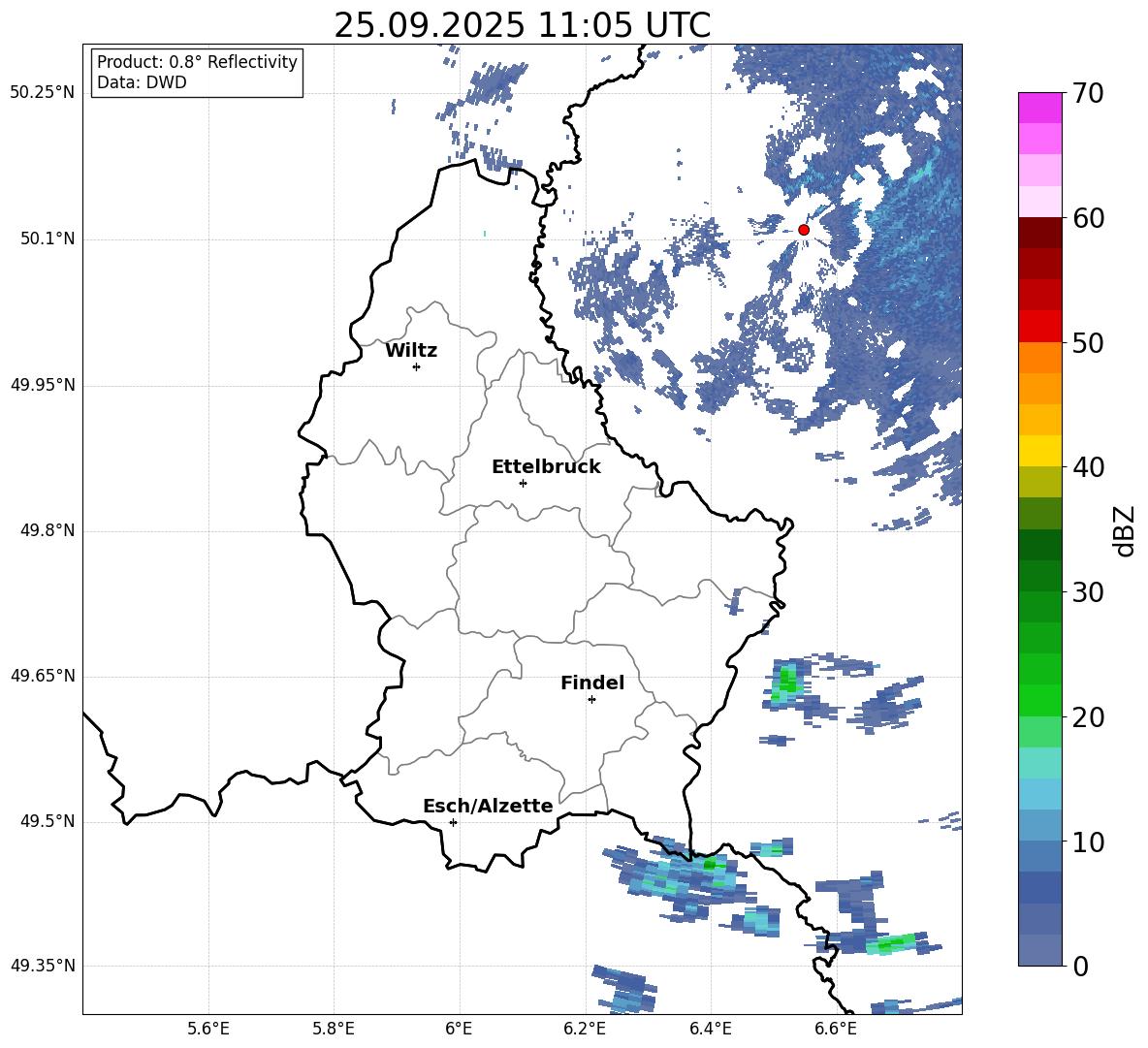The width and height of the screenshot is (1148, 1048).
Task: Click the Data: DWD text
Action: click(142, 82)
